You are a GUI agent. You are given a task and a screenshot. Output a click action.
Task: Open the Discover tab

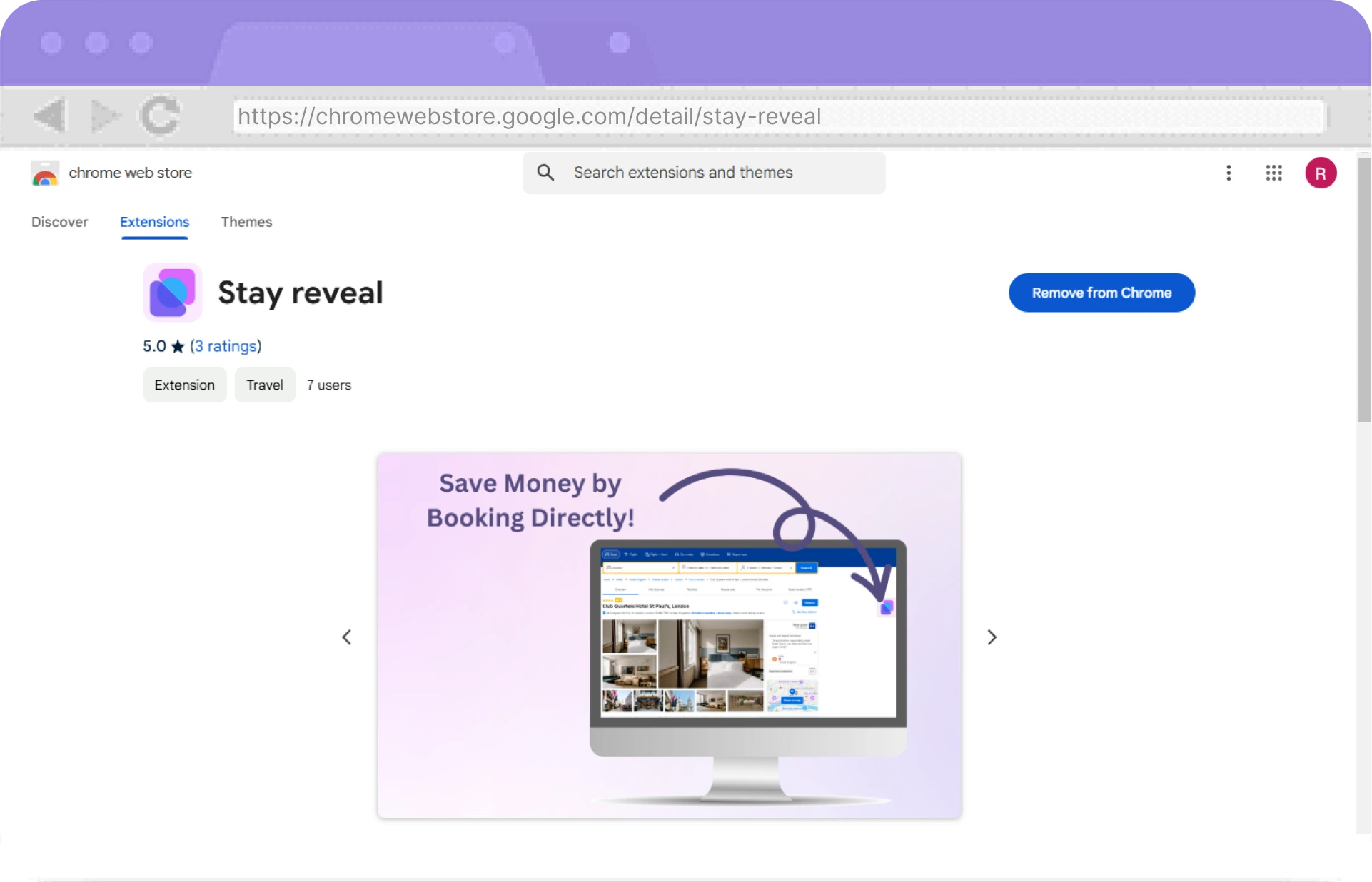(60, 222)
